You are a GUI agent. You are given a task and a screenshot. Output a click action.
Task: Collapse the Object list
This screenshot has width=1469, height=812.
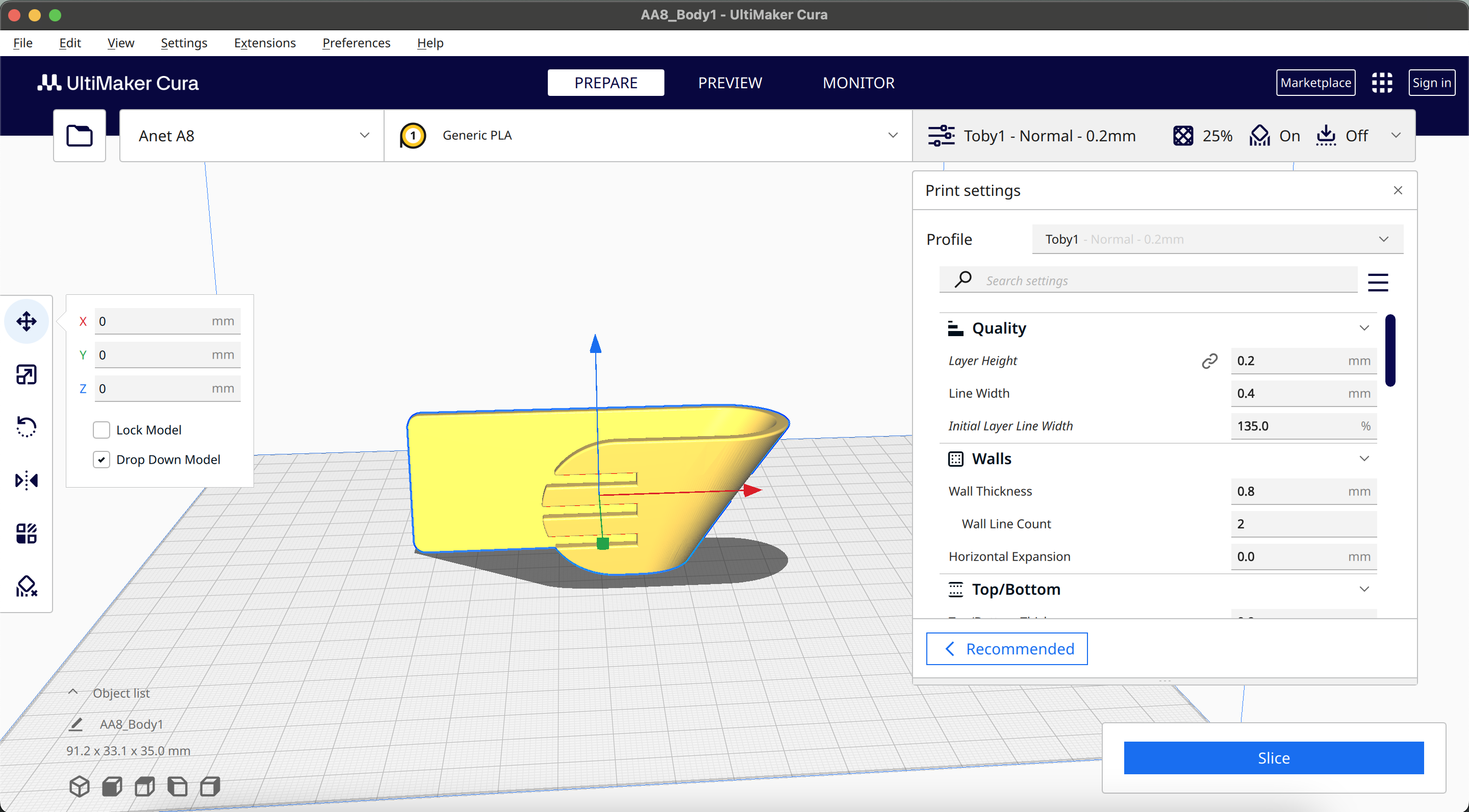(x=73, y=692)
